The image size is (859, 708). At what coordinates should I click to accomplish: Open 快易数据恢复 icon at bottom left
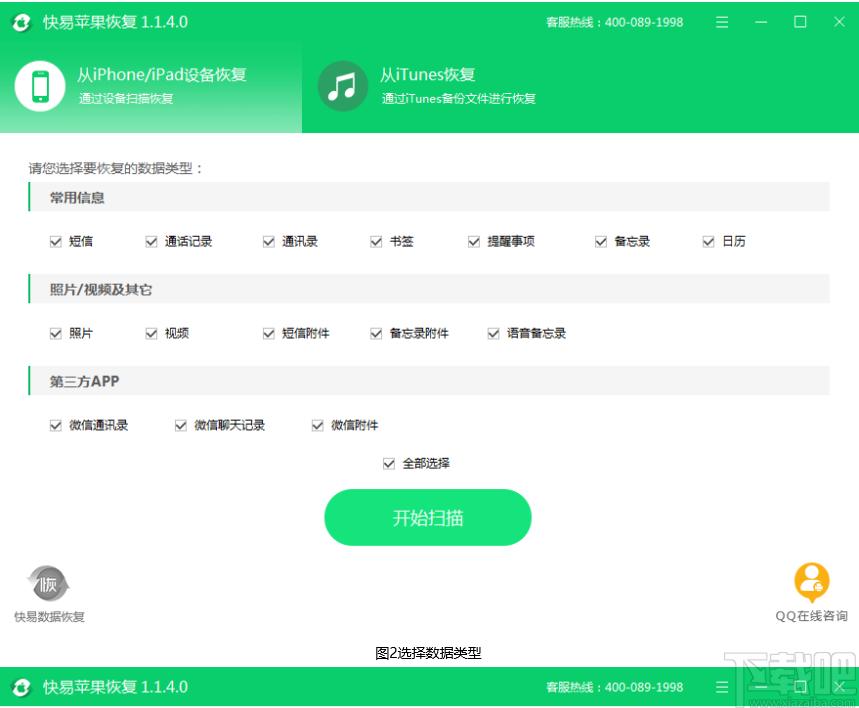48,584
